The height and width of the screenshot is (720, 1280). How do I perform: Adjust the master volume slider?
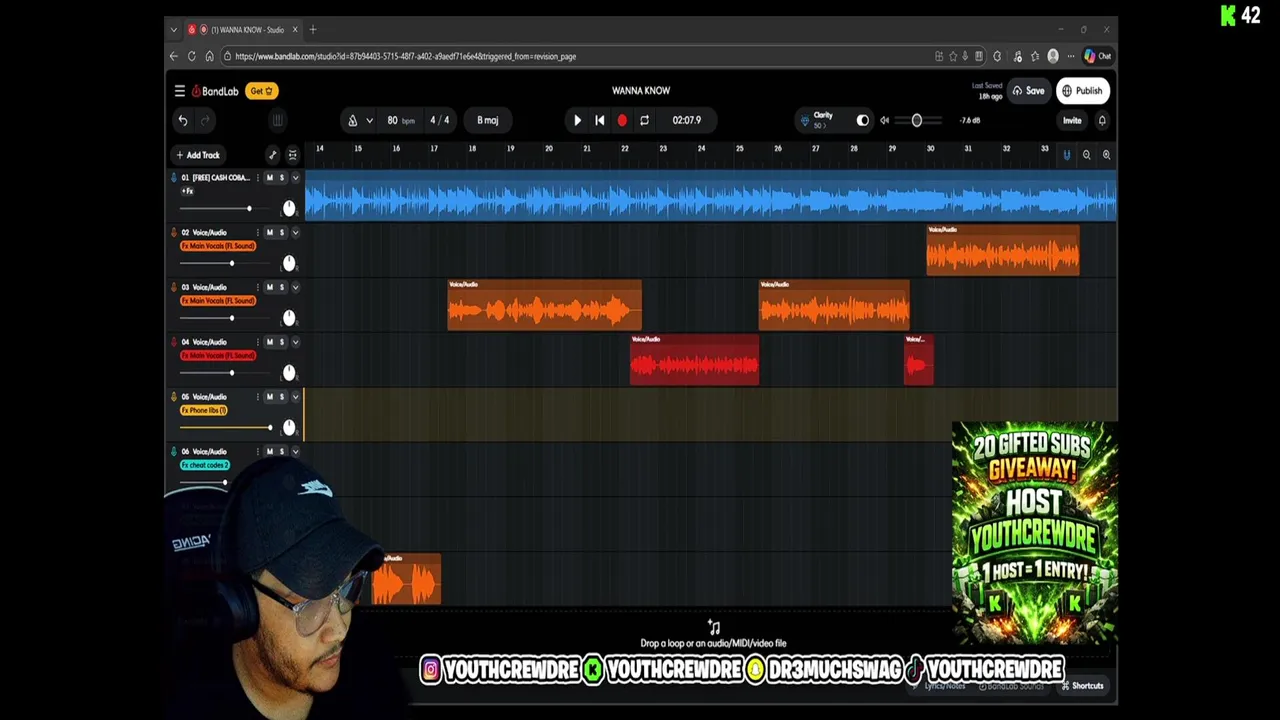click(917, 120)
